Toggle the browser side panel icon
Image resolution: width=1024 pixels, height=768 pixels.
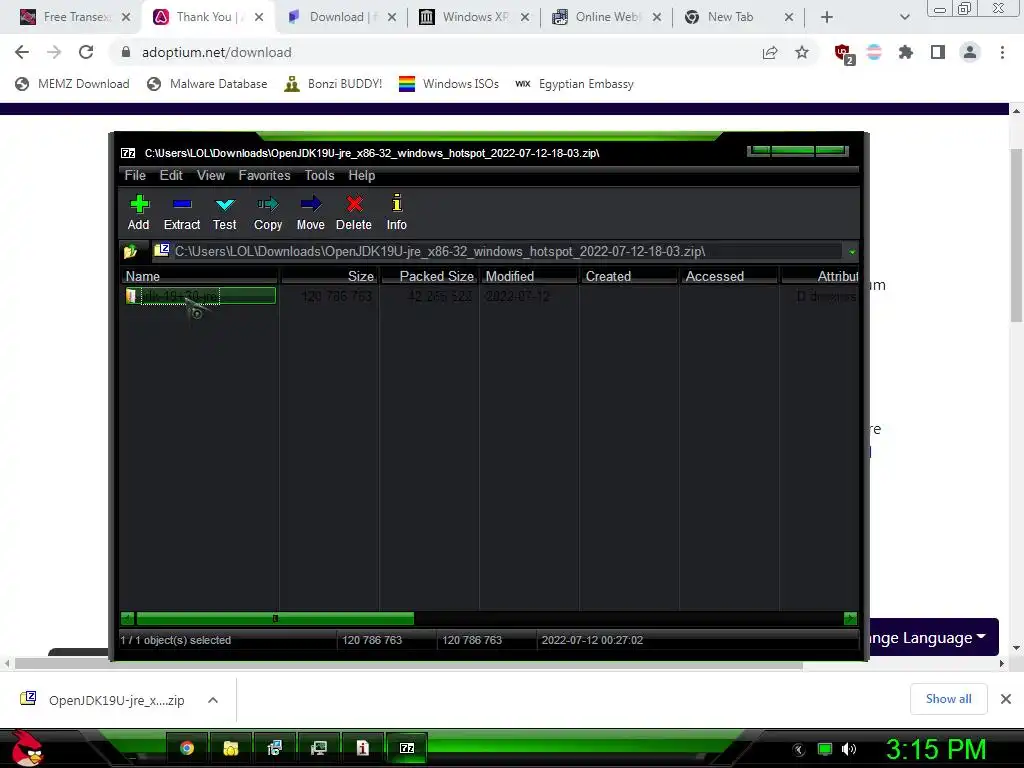(938, 52)
